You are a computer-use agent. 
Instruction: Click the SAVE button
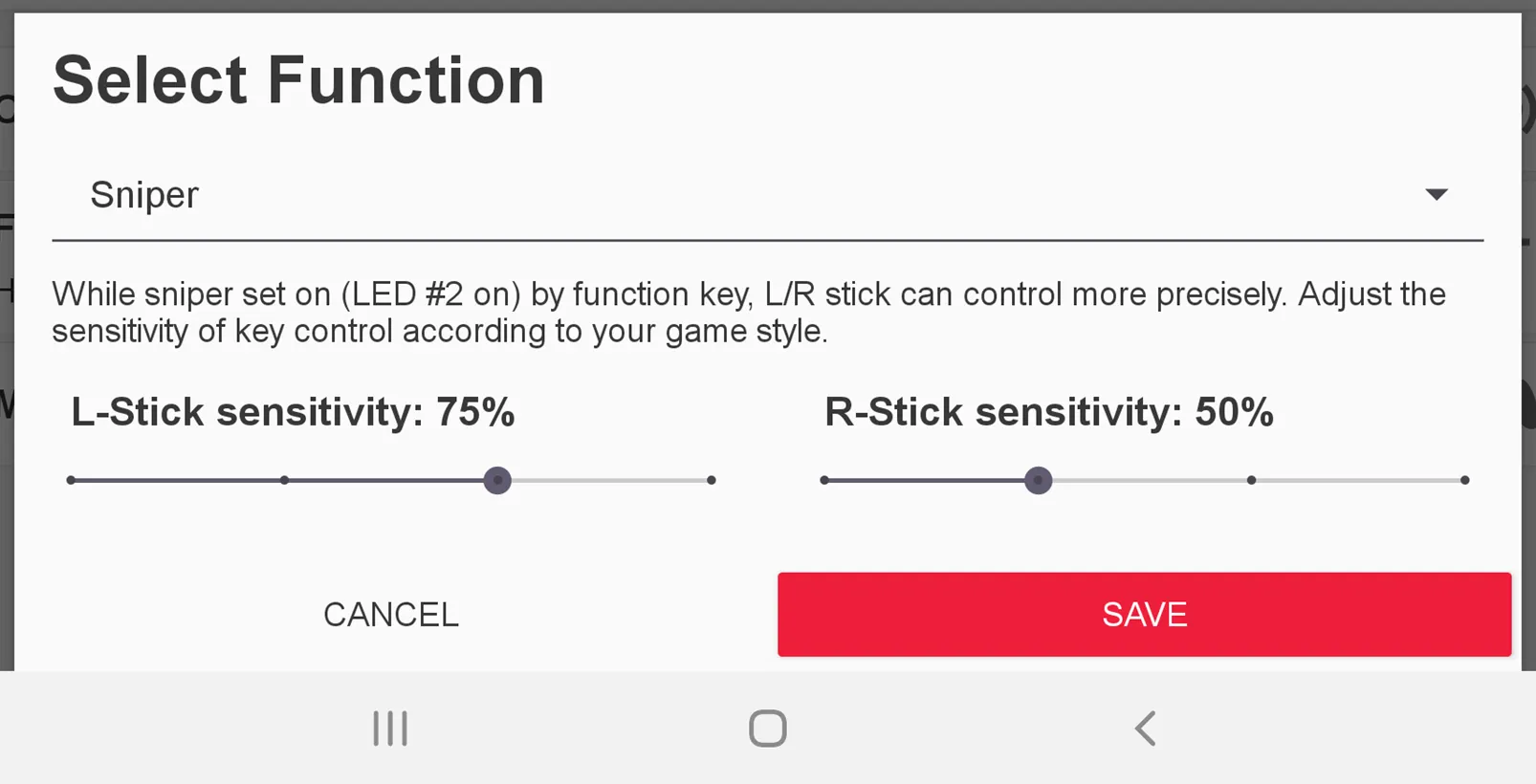[1144, 614]
